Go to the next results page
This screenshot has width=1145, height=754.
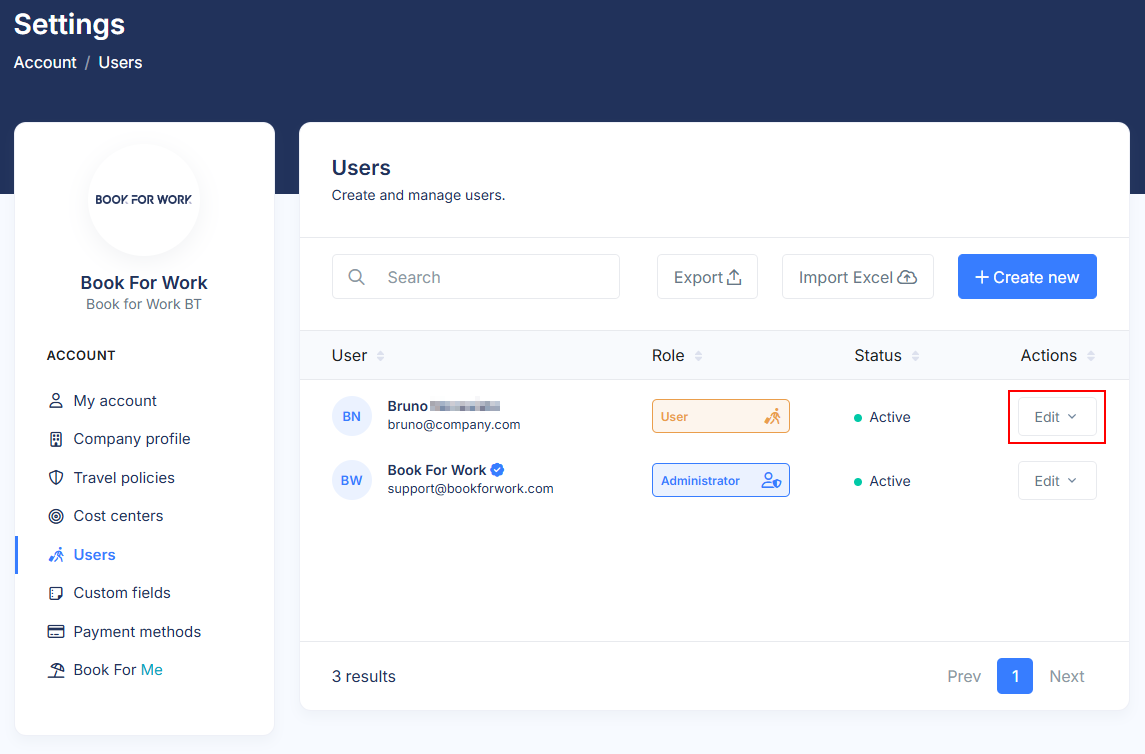[1066, 677]
